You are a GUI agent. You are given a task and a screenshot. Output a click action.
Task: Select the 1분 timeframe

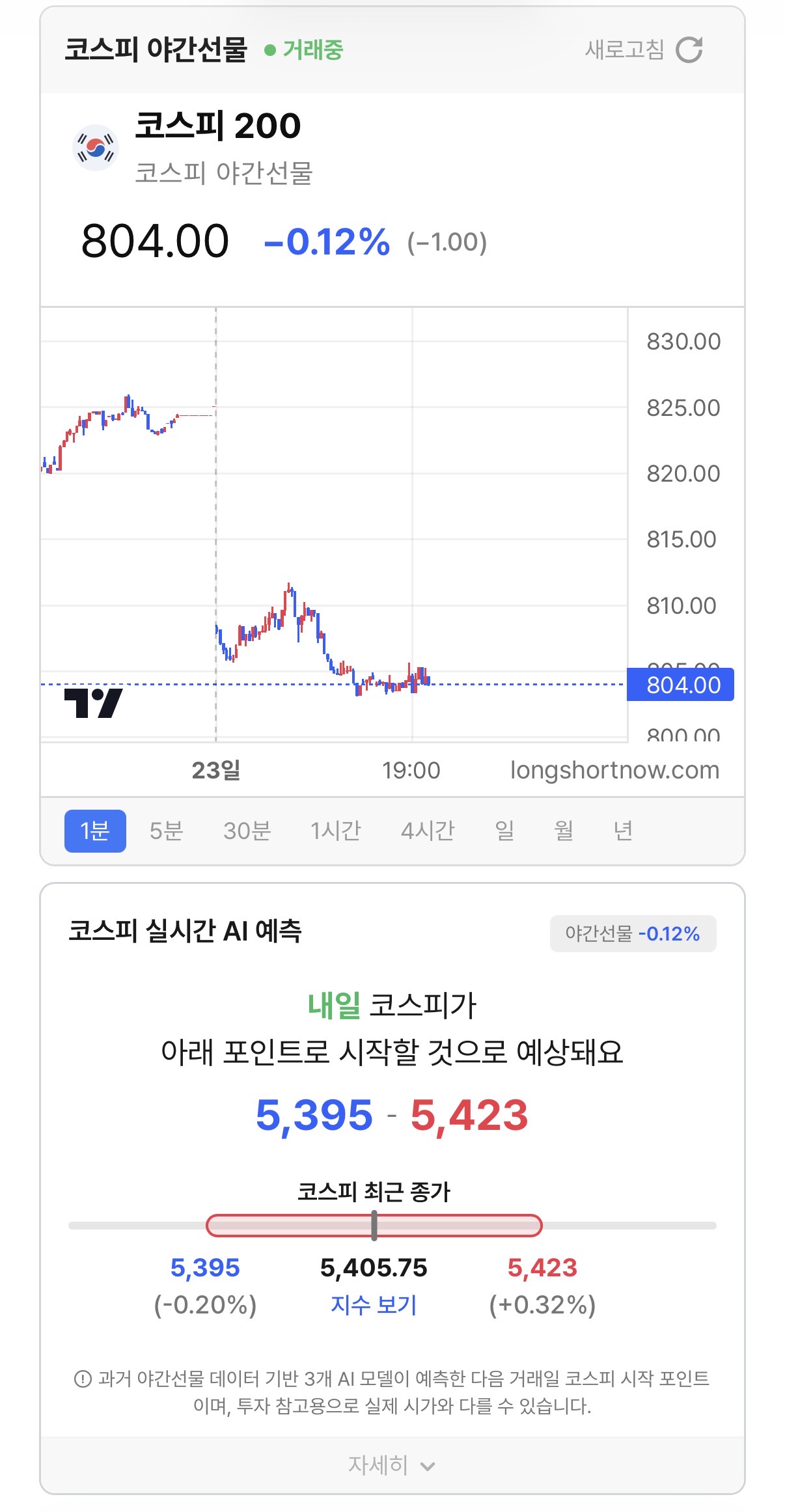tap(95, 831)
